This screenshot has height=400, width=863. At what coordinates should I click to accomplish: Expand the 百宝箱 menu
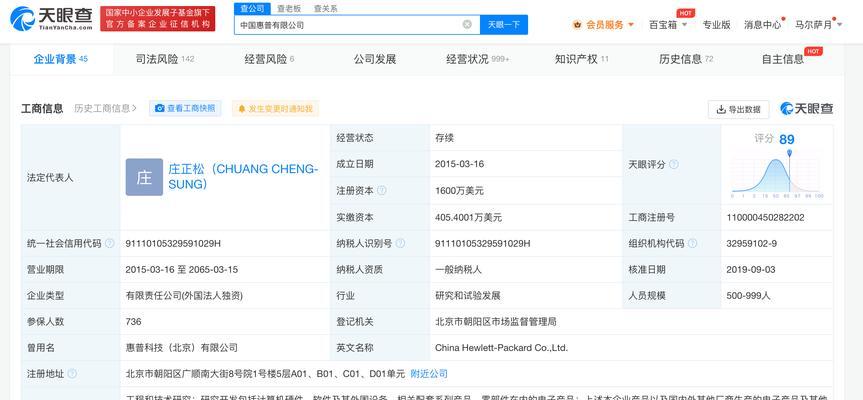coord(668,25)
